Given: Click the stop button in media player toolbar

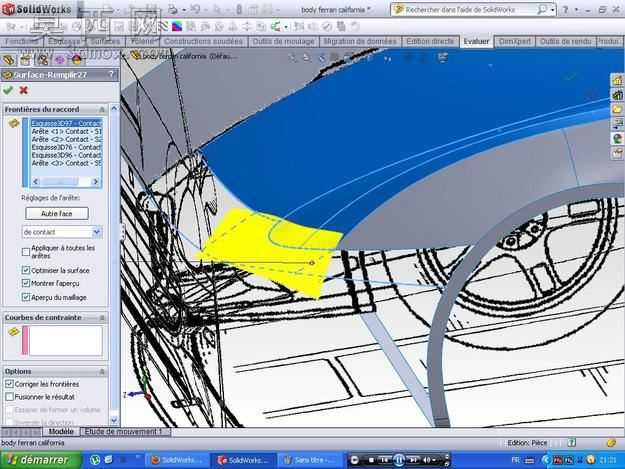Looking at the screenshot, I should [x=371, y=460].
